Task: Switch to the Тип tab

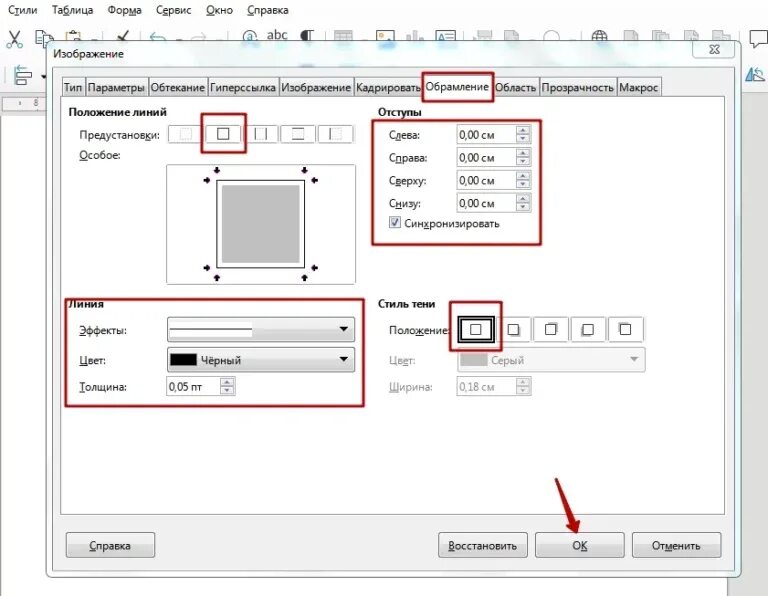Action: coord(73,87)
